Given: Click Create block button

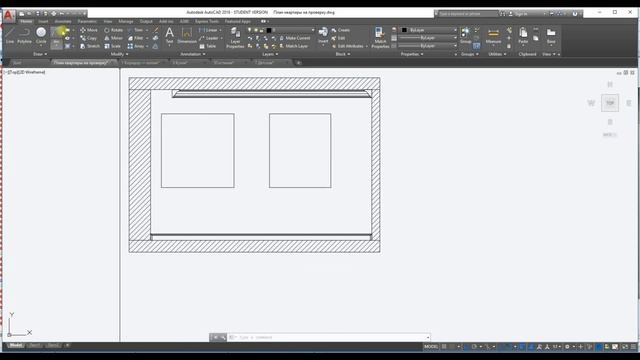Looking at the screenshot, I should tap(341, 30).
